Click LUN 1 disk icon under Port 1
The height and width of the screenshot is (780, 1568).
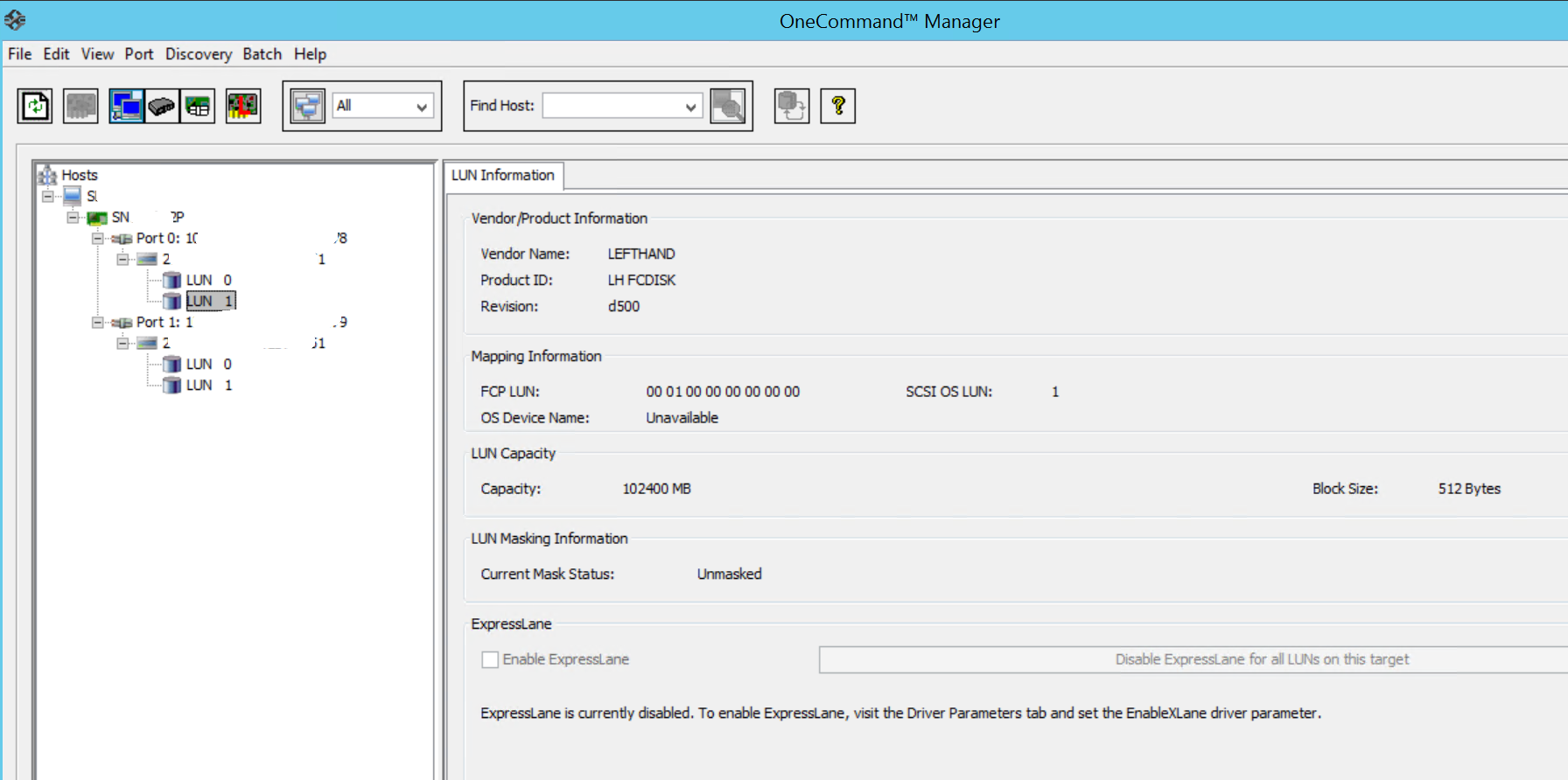pyautogui.click(x=172, y=385)
